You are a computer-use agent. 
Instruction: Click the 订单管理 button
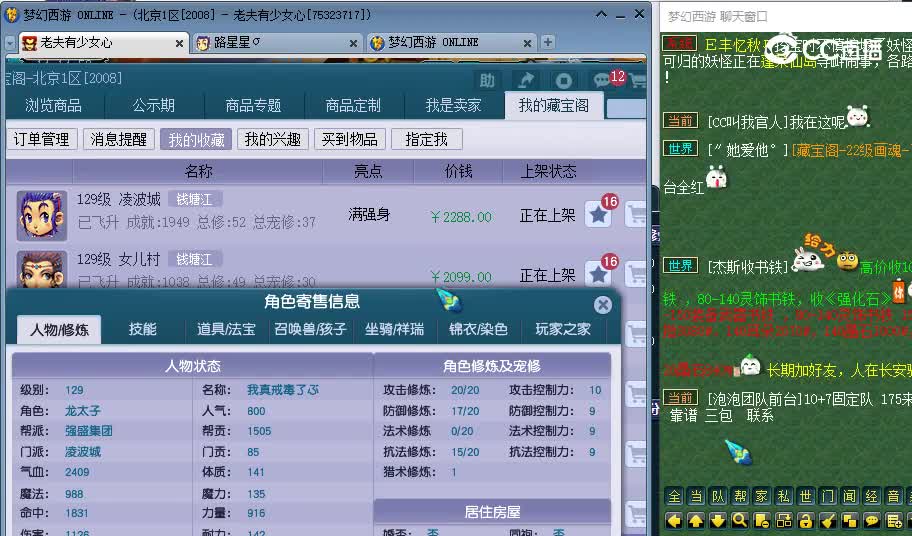tap(42, 140)
